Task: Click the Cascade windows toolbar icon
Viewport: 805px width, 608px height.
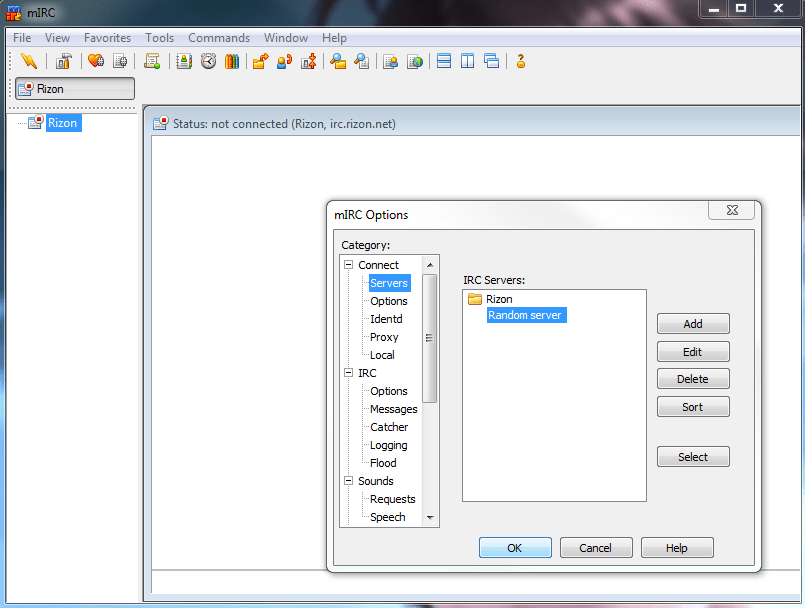Action: (x=491, y=61)
